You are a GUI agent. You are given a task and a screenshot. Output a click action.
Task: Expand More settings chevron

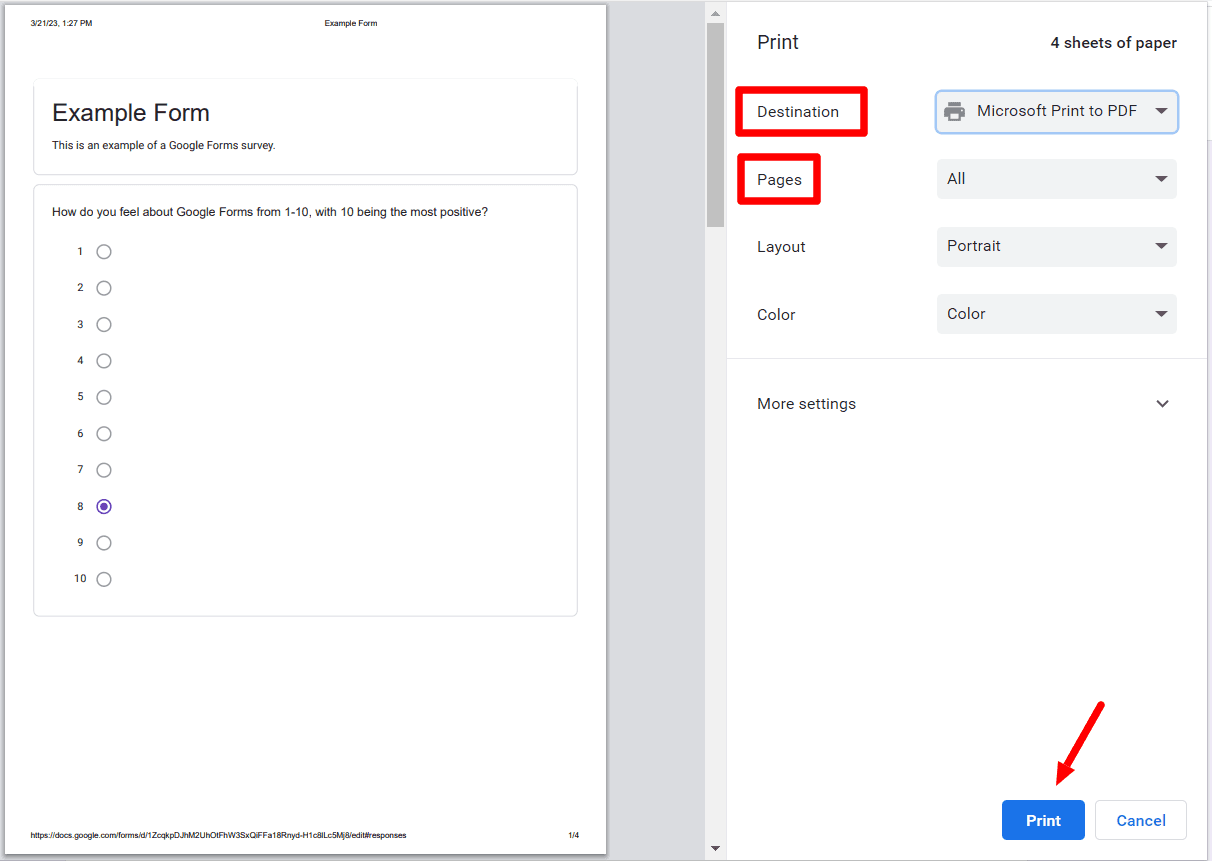1162,404
